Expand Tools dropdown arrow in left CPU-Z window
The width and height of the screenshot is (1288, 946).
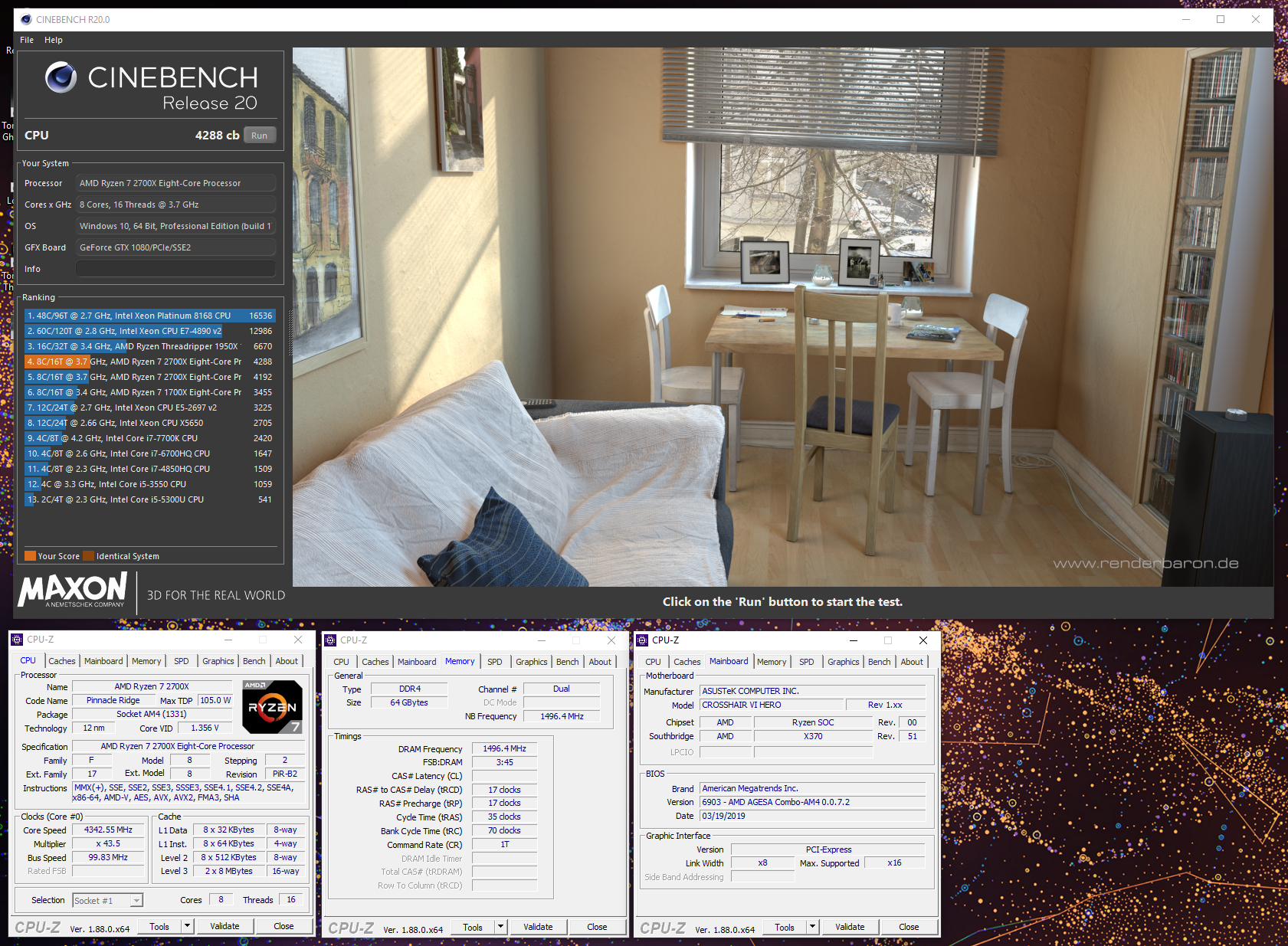coord(186,926)
